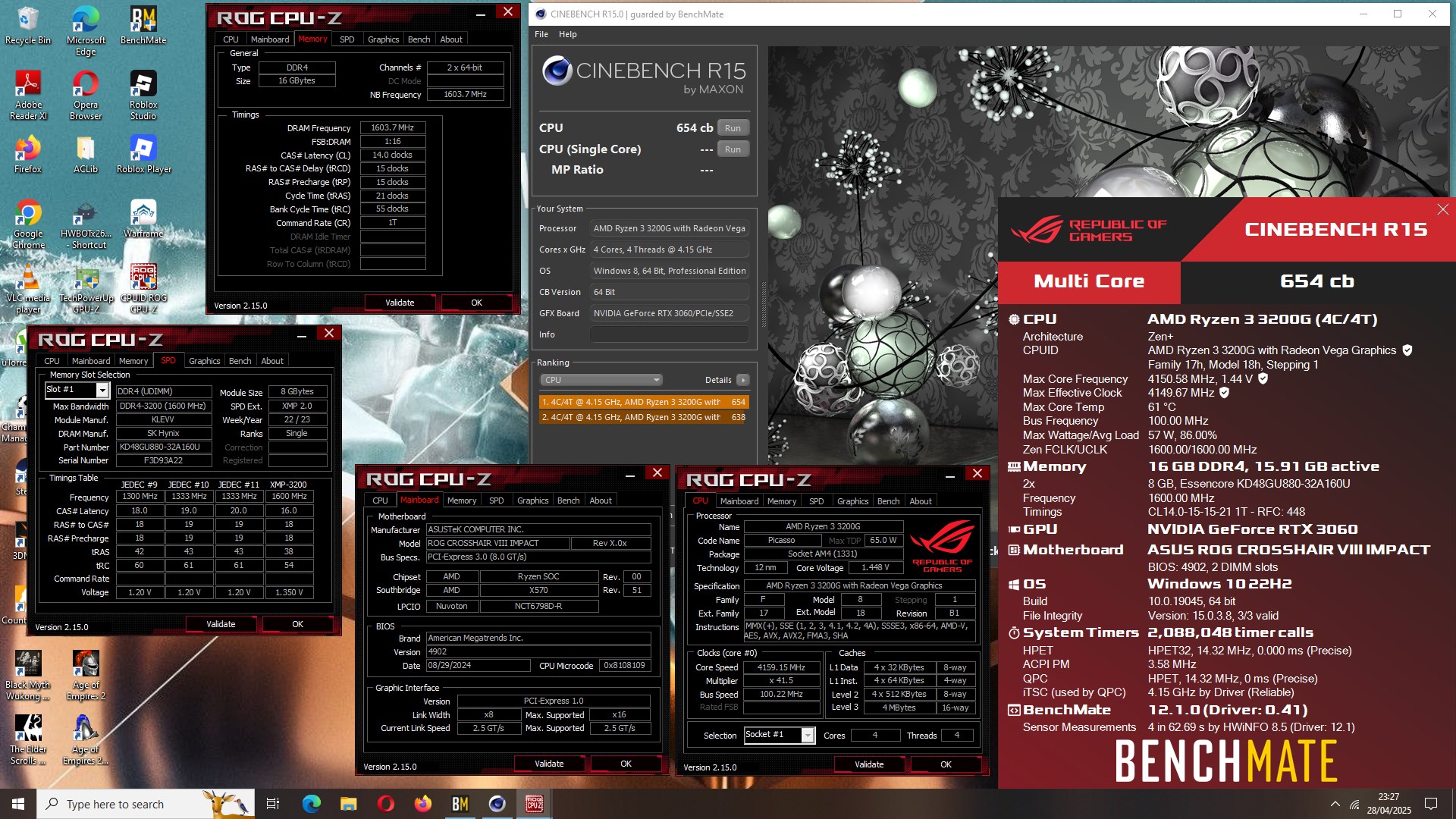Launch the TechPowerUp GPU-Z desktop icon
Viewport: 1456px width, 819px height.
click(86, 289)
